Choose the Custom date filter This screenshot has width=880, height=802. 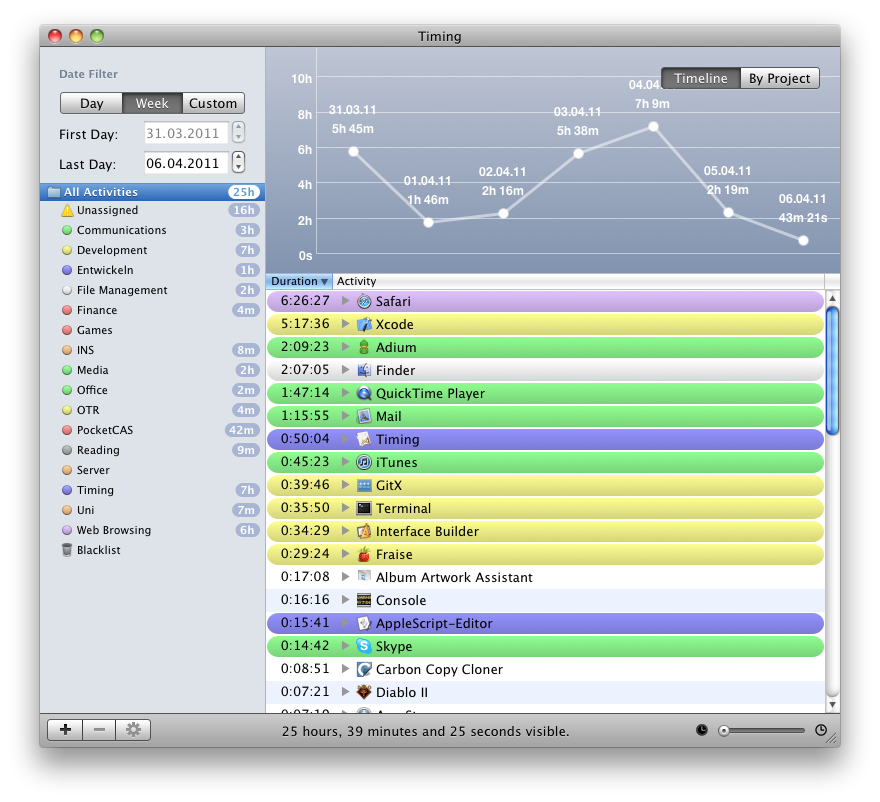tap(213, 103)
